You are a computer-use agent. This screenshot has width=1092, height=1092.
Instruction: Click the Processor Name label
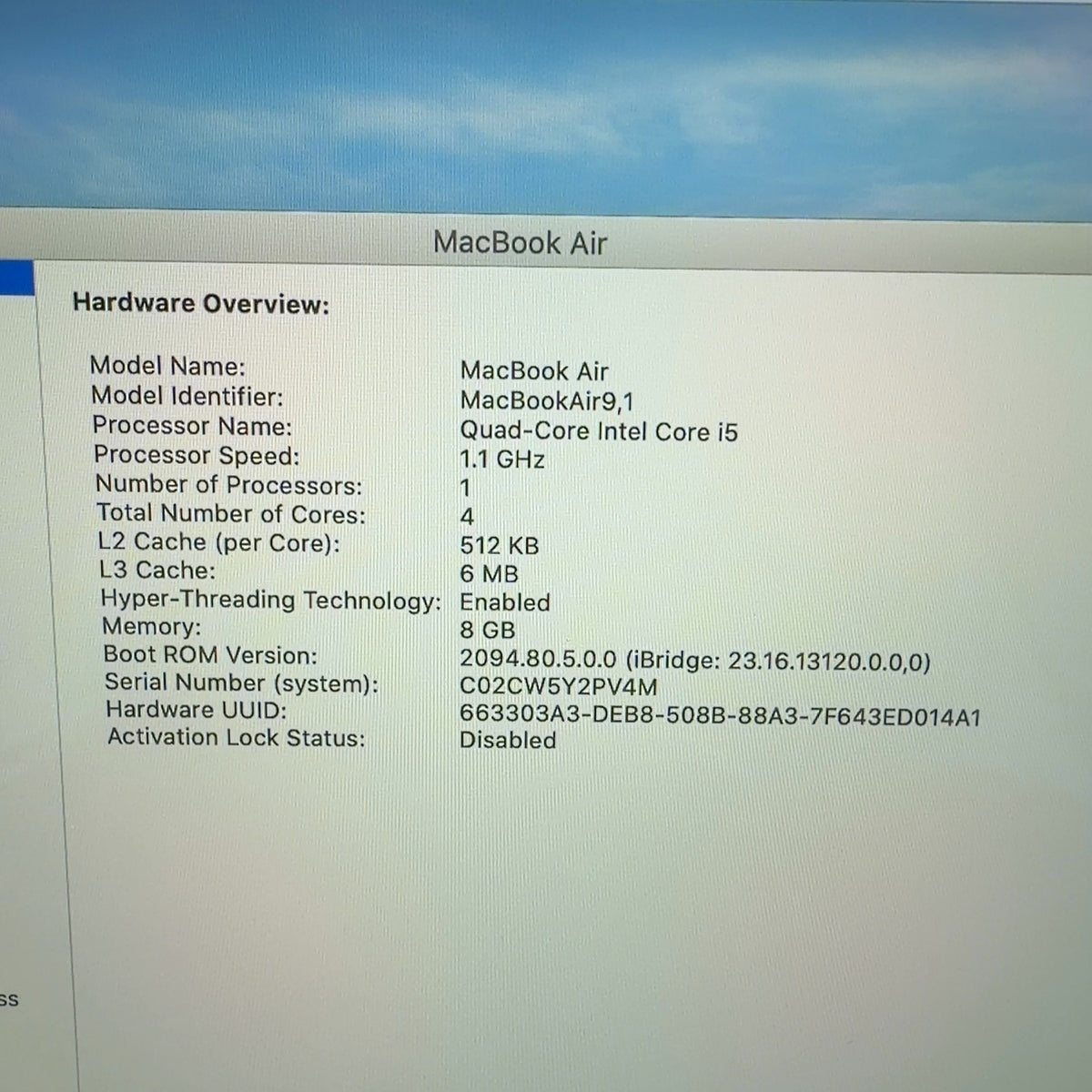(x=192, y=425)
